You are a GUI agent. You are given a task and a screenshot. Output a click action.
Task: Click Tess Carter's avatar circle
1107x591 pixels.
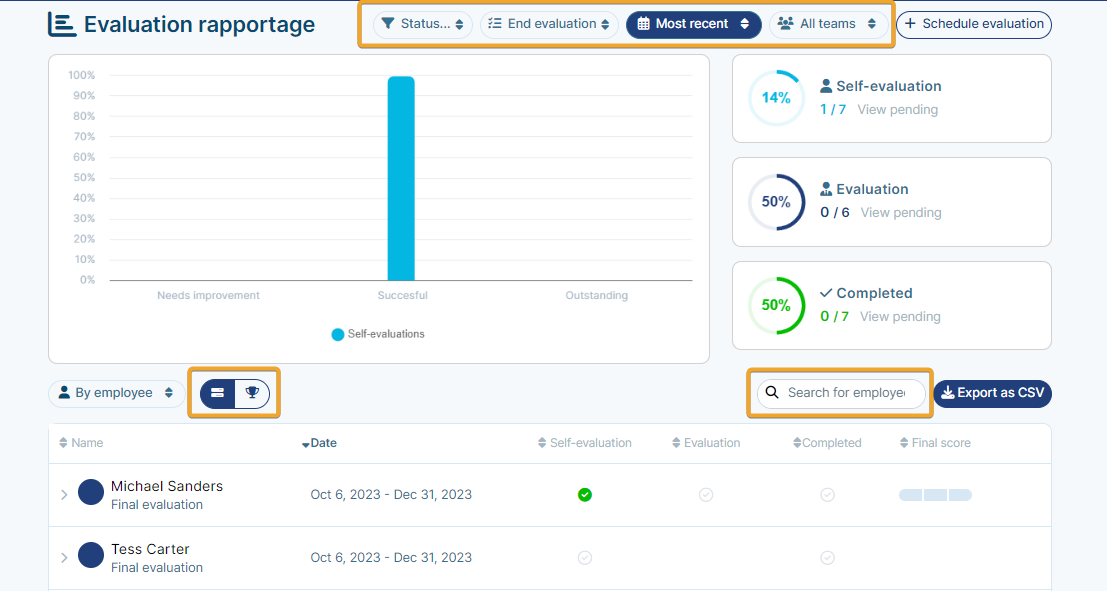90,555
